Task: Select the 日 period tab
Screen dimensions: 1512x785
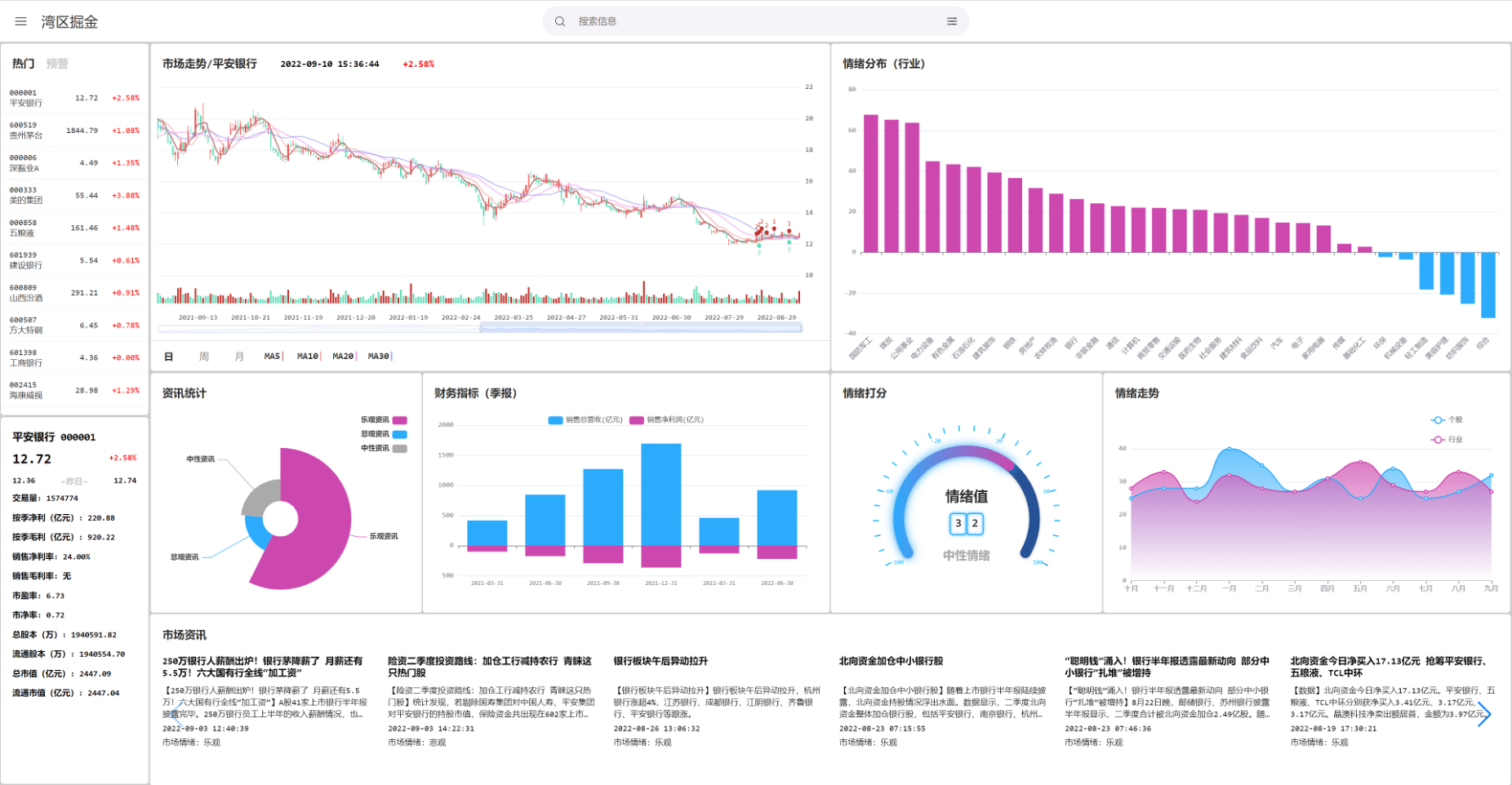Action: point(168,357)
